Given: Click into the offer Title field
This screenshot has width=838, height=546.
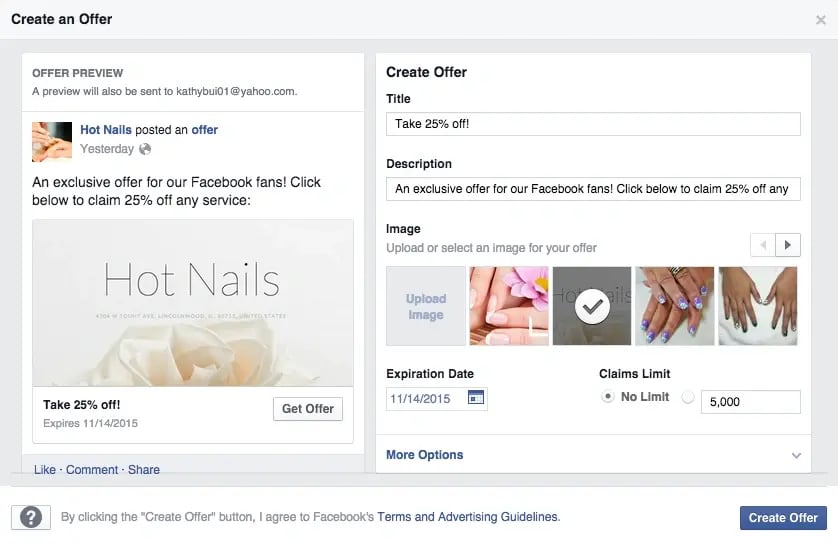Looking at the screenshot, I should pos(593,124).
